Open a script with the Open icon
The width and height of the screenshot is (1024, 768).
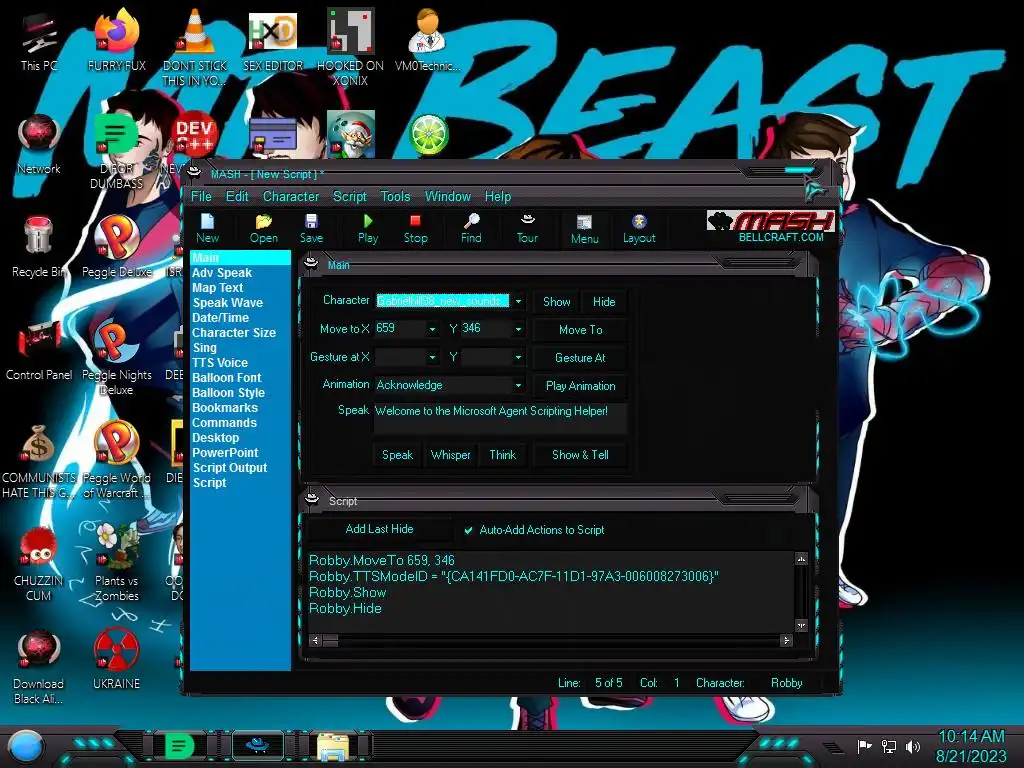click(x=263, y=229)
